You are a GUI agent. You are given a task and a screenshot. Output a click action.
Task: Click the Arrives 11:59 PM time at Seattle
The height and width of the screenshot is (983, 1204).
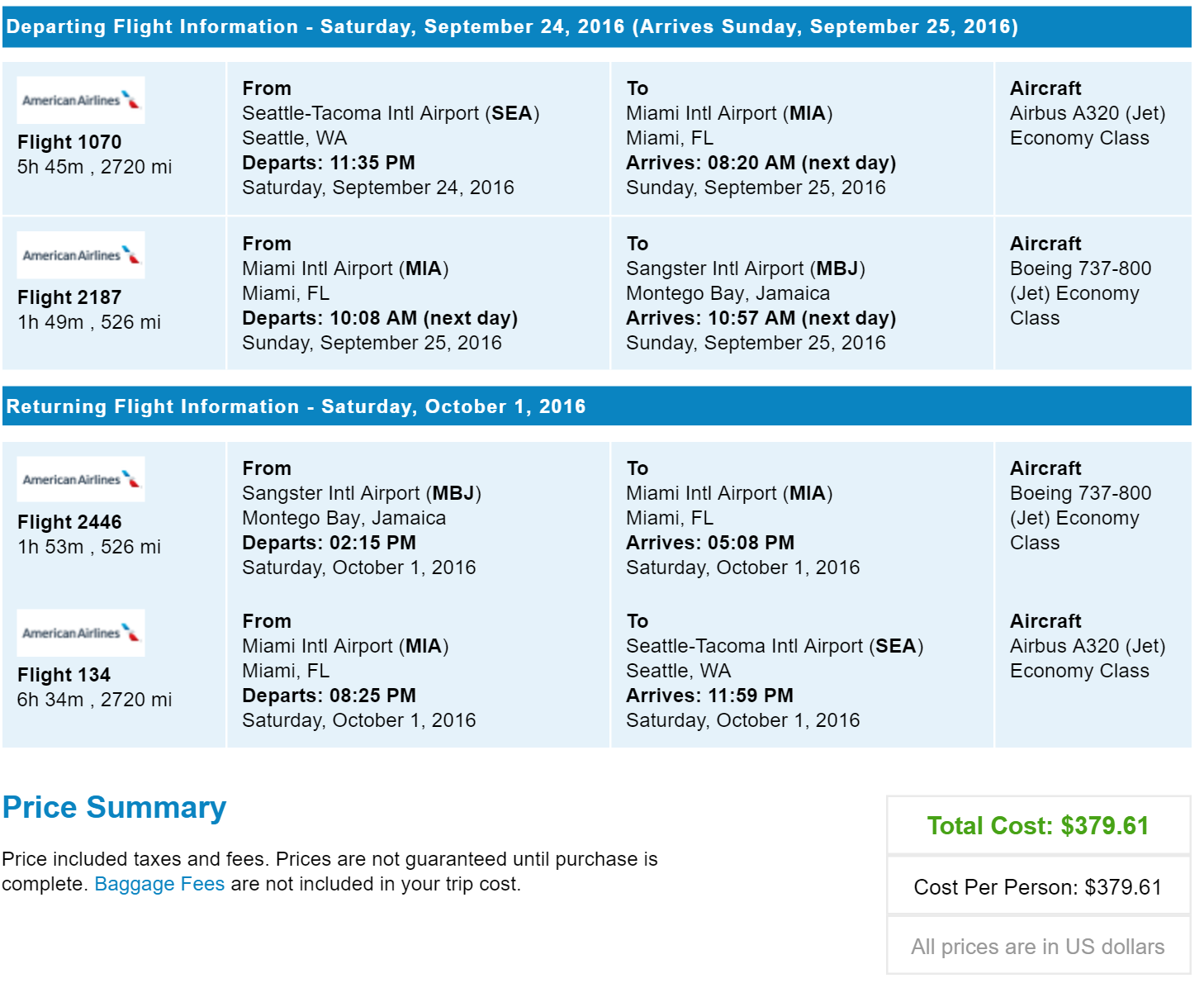point(709,696)
